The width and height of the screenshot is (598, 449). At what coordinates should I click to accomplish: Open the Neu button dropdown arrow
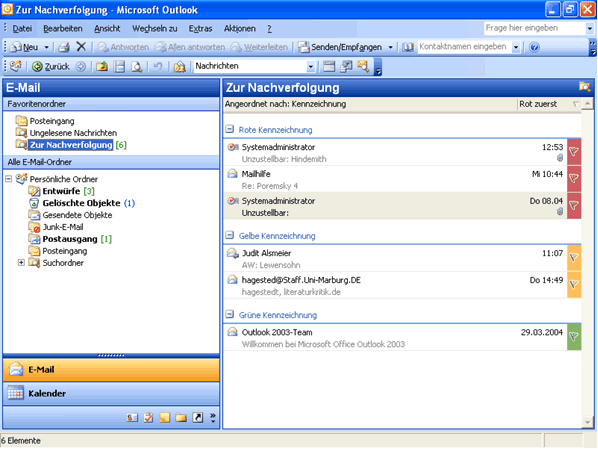46,47
